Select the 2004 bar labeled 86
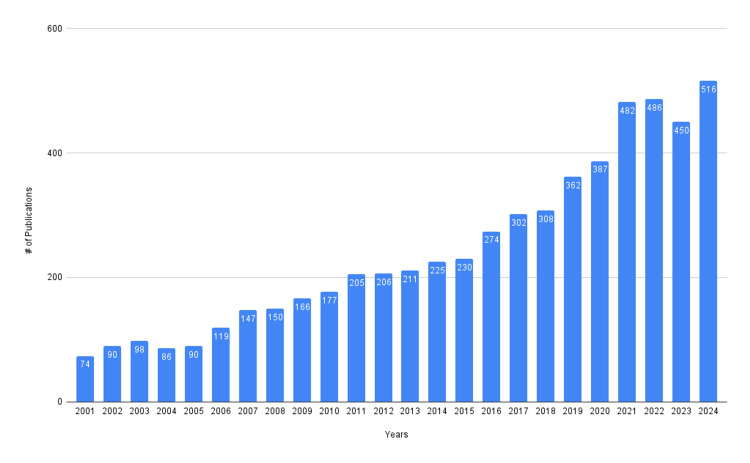 point(166,375)
